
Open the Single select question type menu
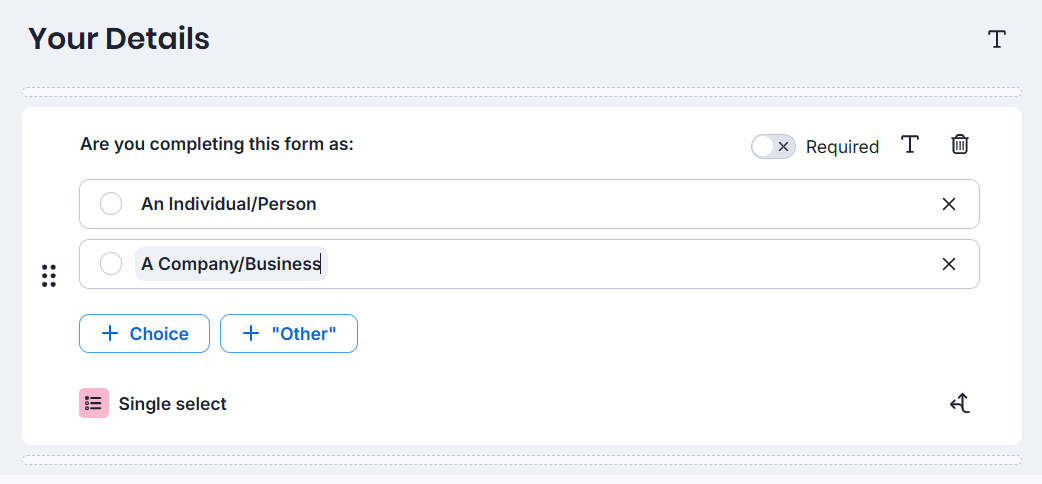click(154, 404)
